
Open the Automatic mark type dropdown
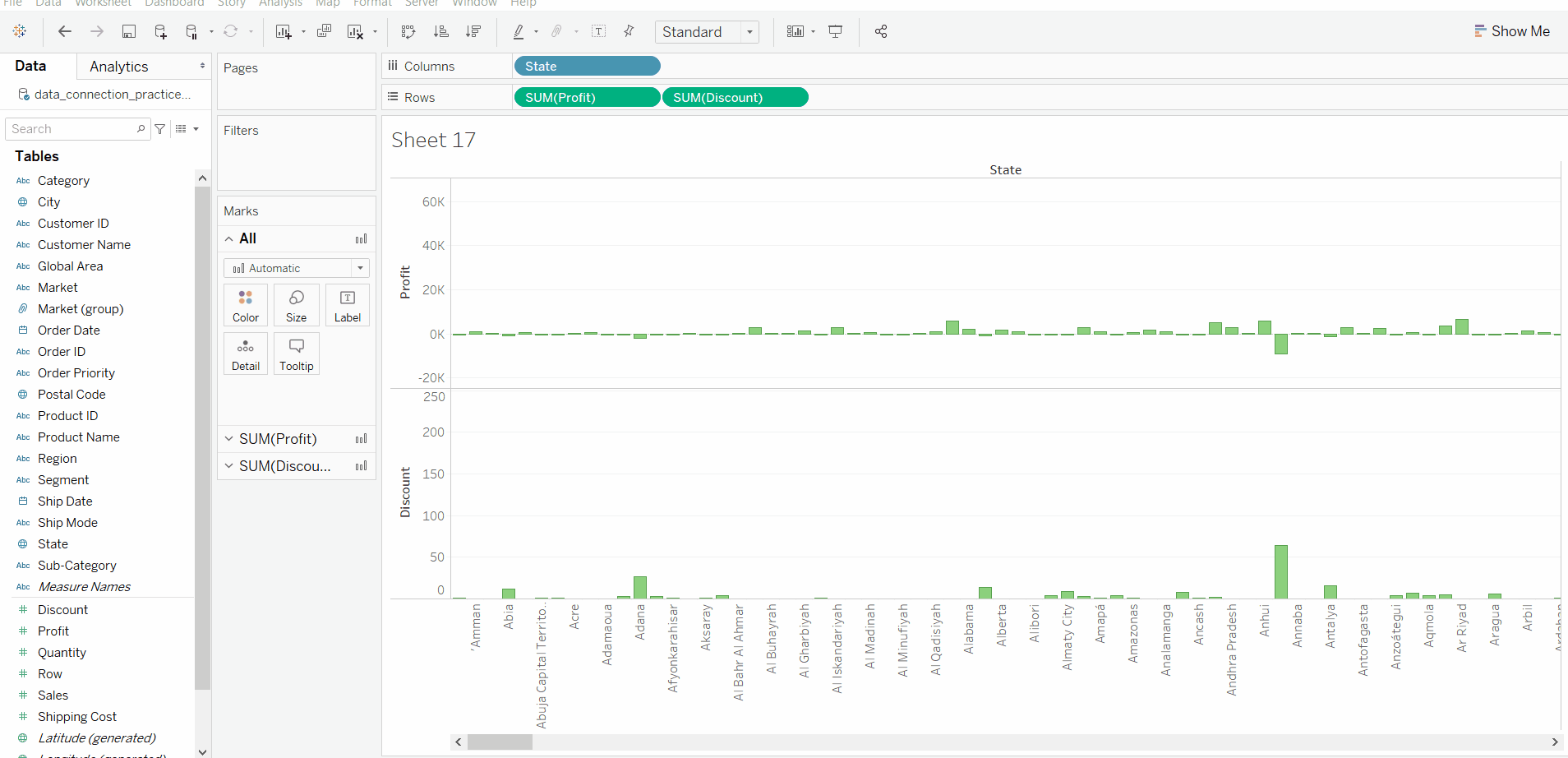click(359, 267)
